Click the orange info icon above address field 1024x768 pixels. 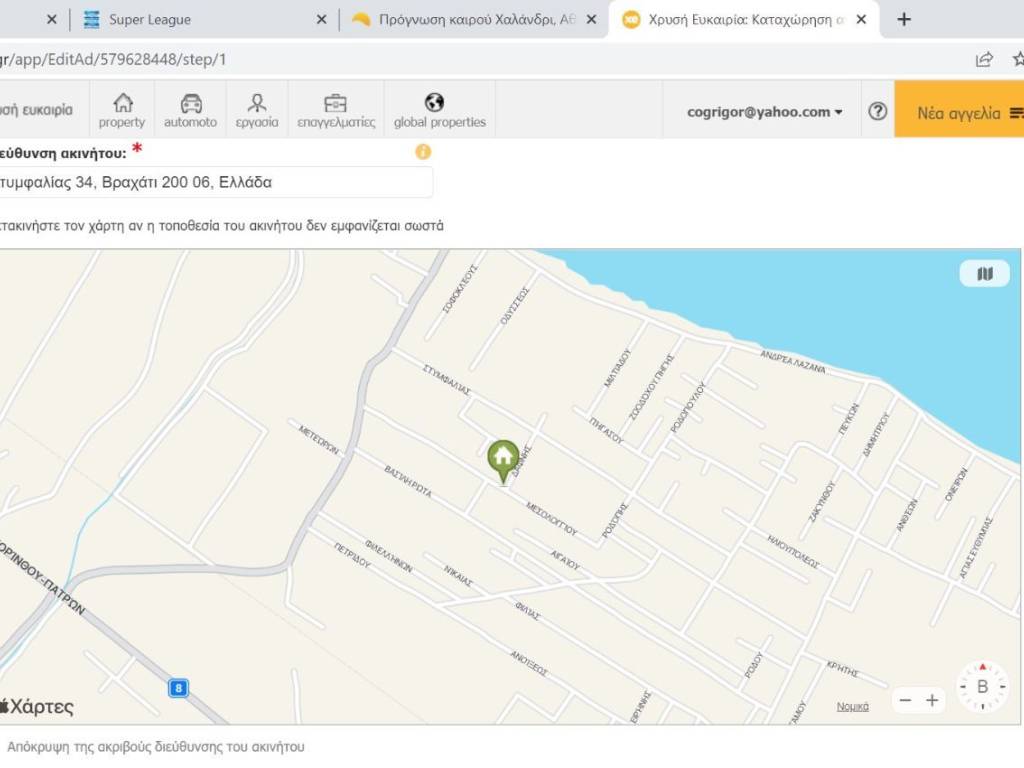pyautogui.click(x=423, y=152)
